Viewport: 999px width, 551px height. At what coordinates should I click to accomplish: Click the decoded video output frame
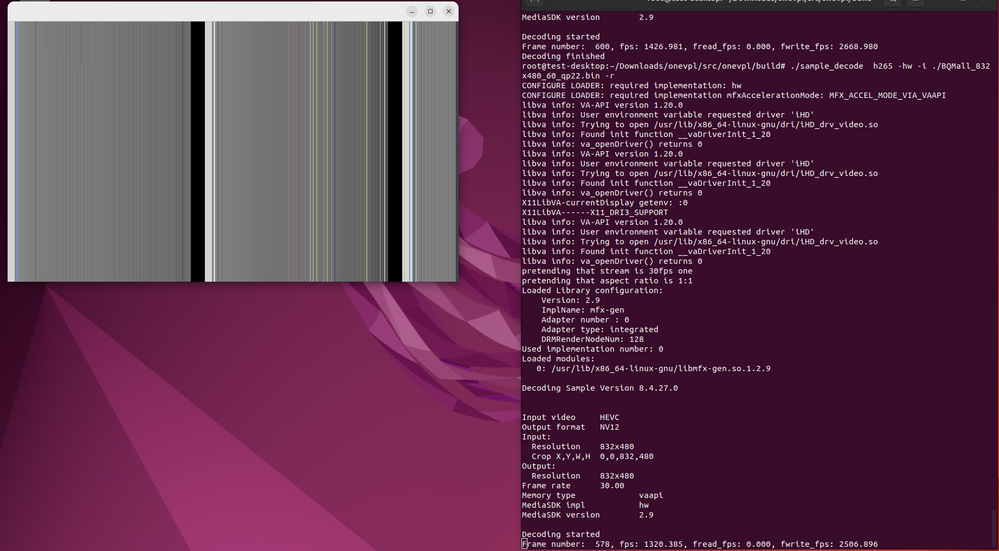click(x=233, y=152)
